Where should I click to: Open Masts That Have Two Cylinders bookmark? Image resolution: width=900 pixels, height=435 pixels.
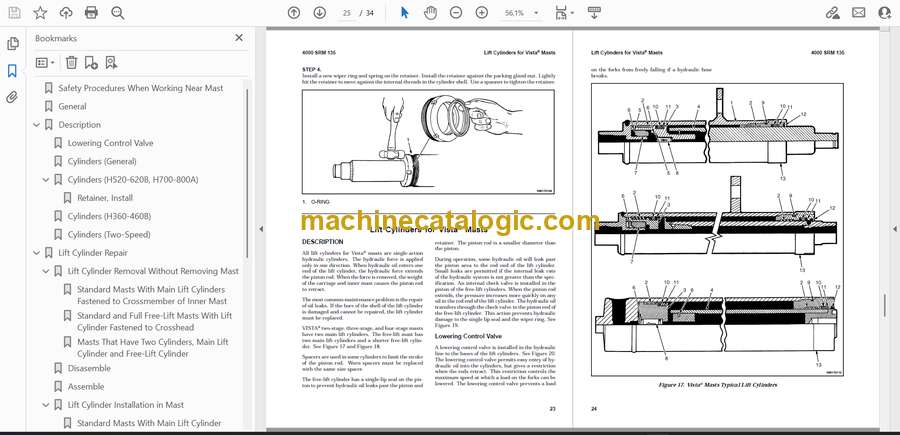click(x=153, y=348)
